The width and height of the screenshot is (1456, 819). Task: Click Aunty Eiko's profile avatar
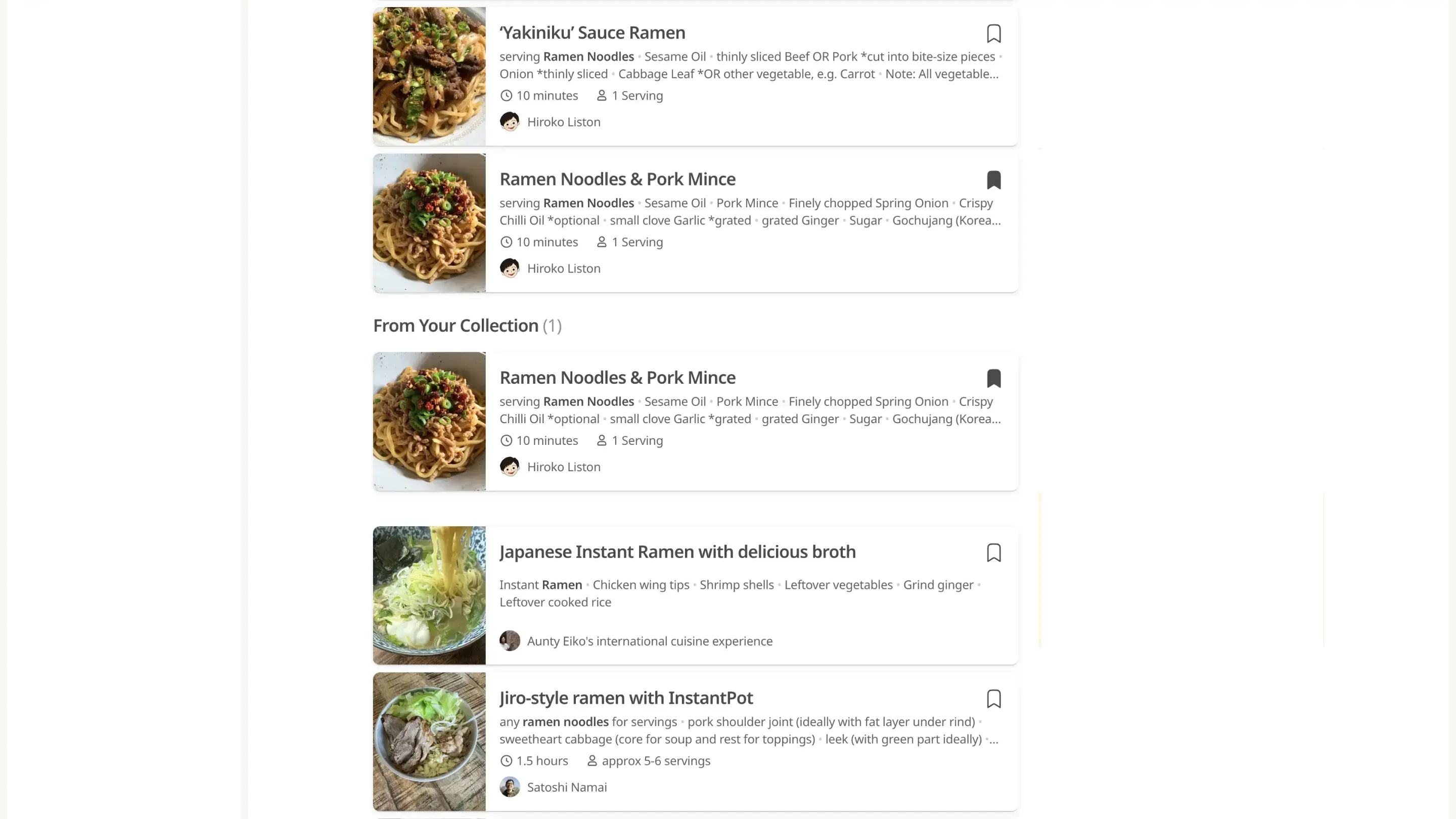[x=509, y=641]
